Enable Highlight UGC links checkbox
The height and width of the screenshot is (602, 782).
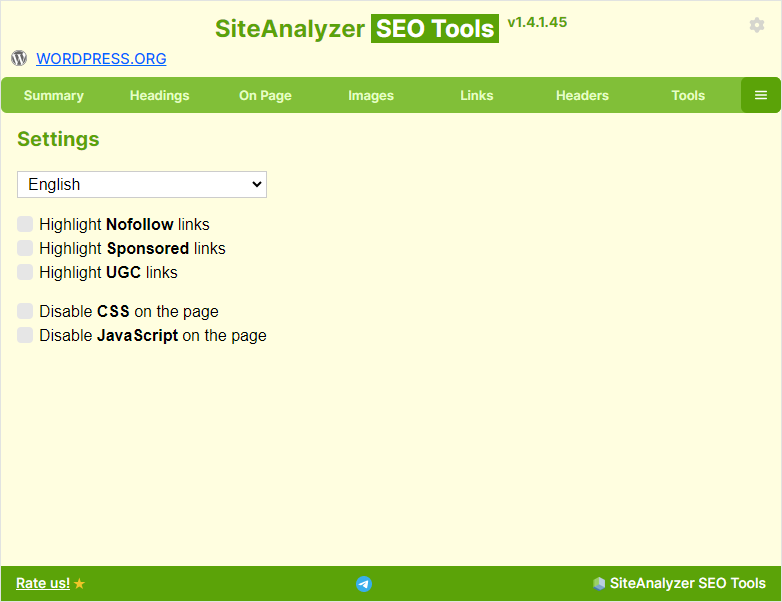(x=25, y=272)
